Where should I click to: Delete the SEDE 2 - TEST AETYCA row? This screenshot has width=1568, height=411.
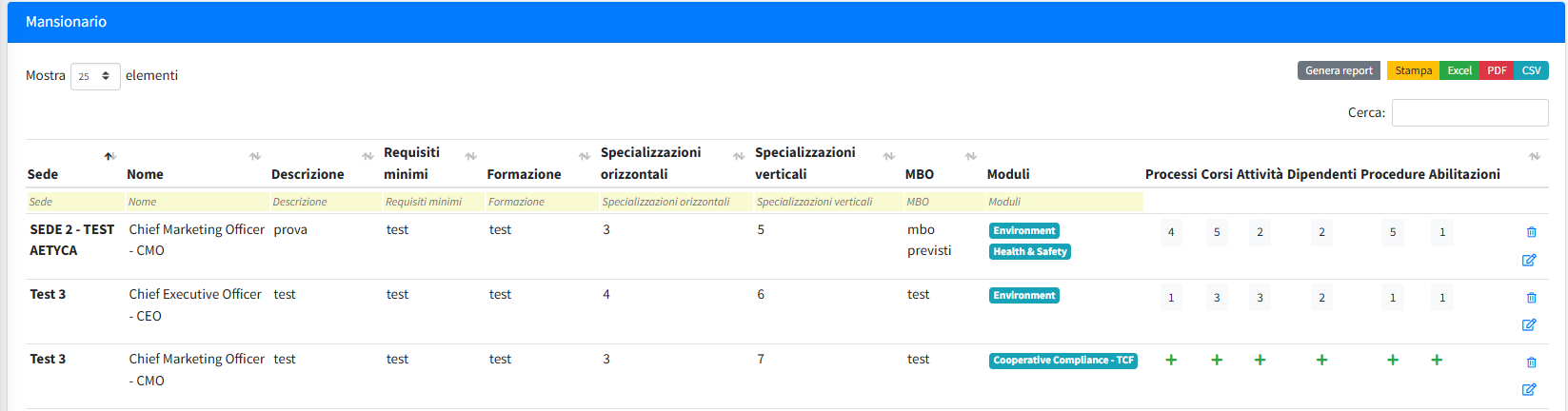(1531, 232)
